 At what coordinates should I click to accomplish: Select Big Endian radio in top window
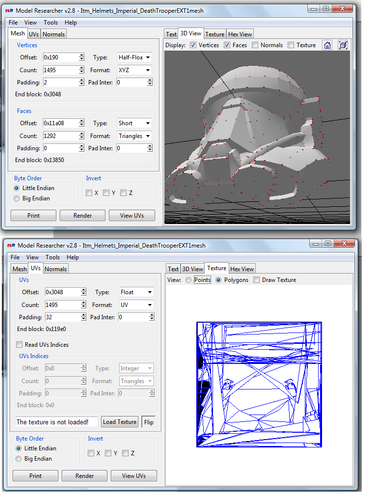[x=17, y=199]
